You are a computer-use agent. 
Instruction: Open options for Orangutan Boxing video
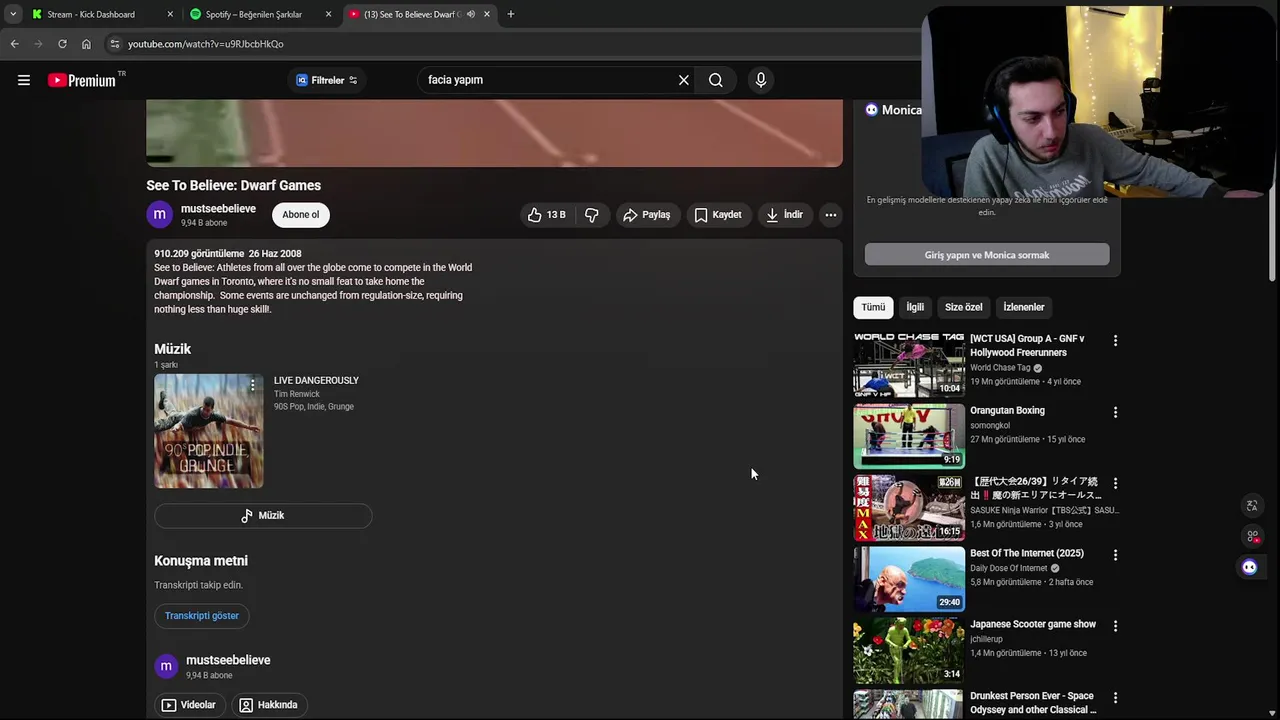click(x=1115, y=412)
